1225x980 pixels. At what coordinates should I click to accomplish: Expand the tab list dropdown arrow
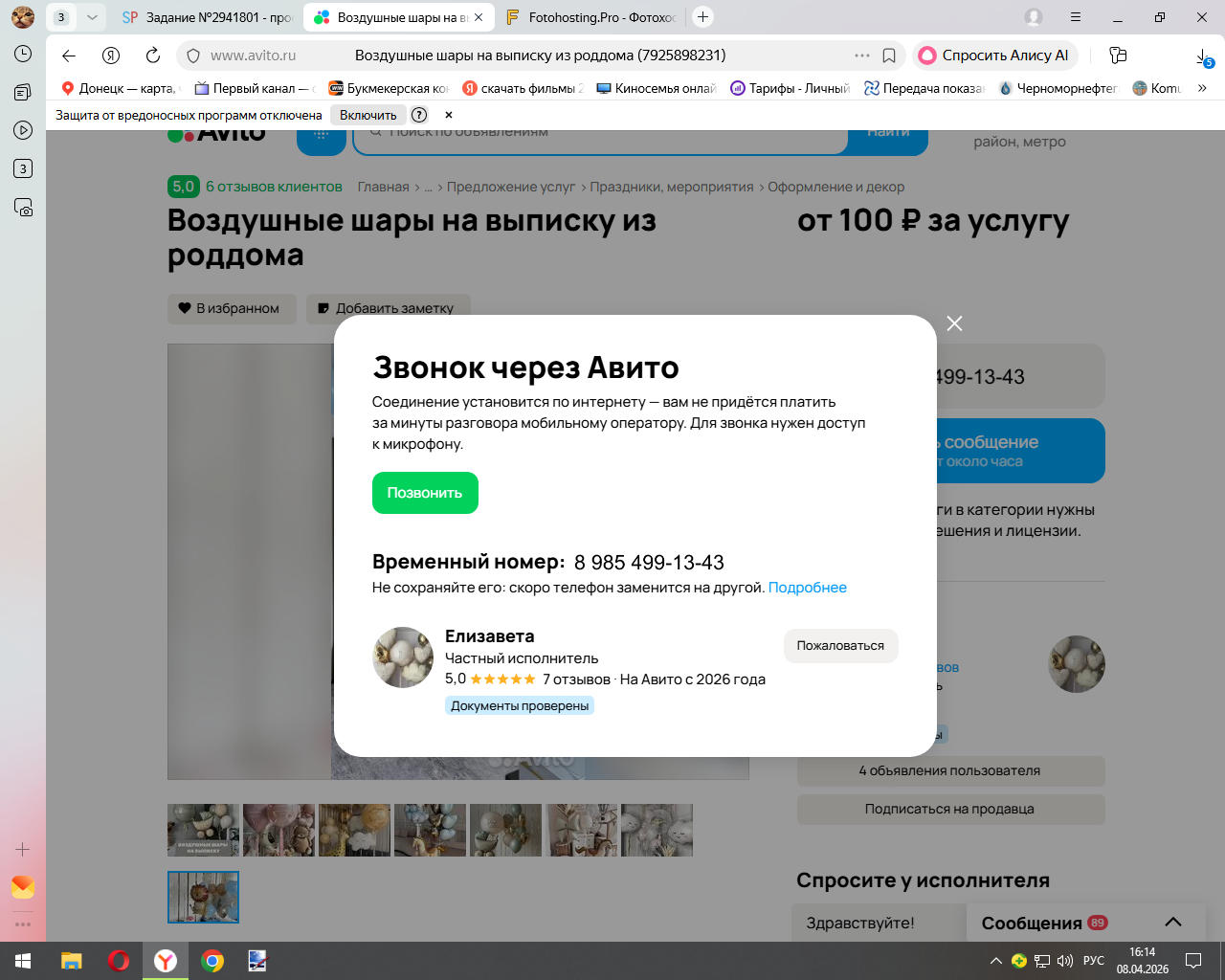92,17
